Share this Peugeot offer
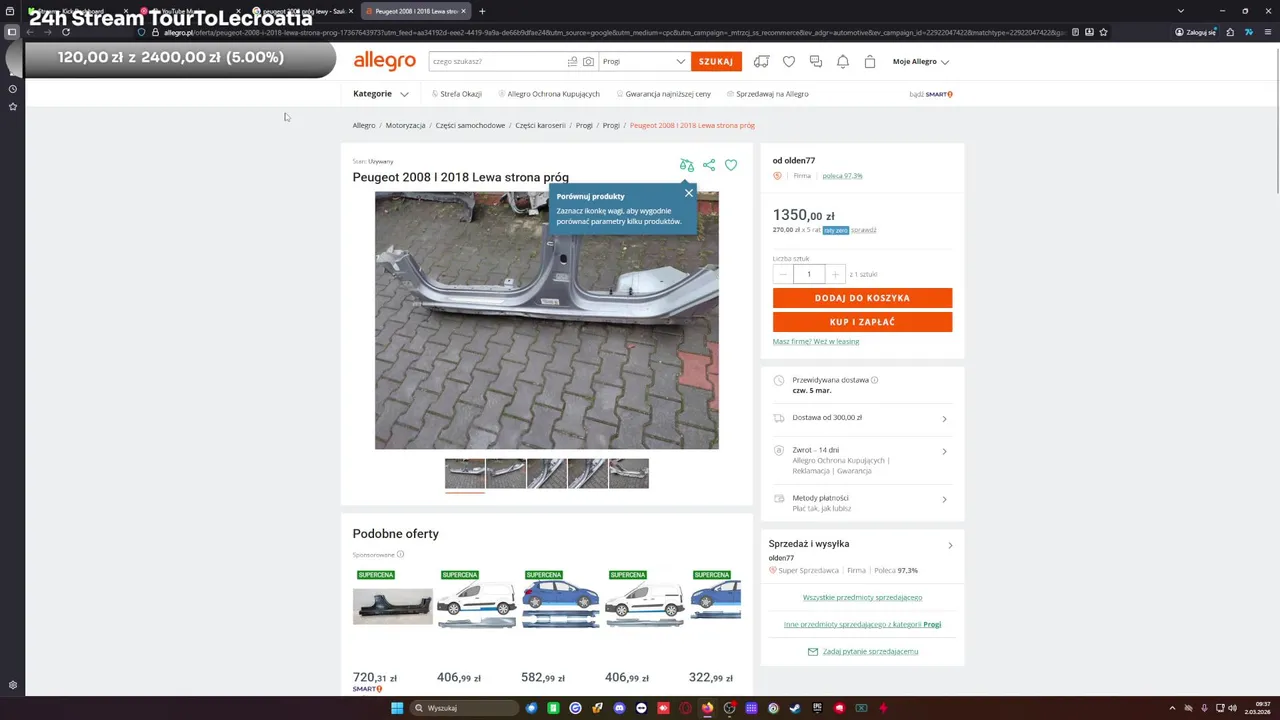1280x720 pixels. (709, 165)
